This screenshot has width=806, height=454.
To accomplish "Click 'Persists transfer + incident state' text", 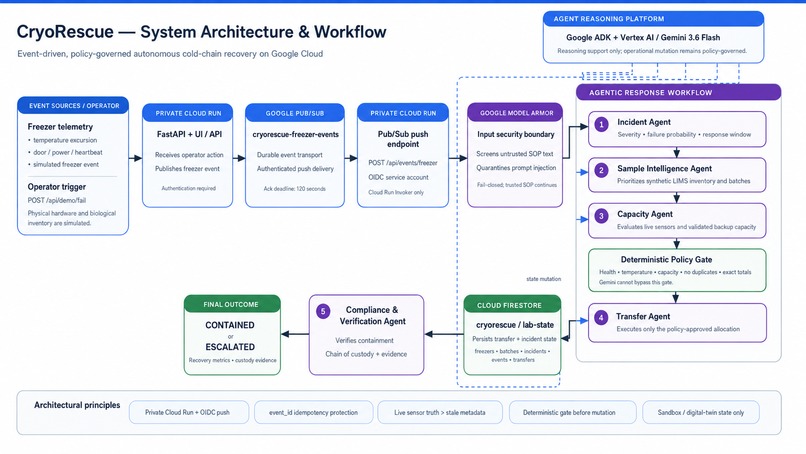I will [x=514, y=339].
